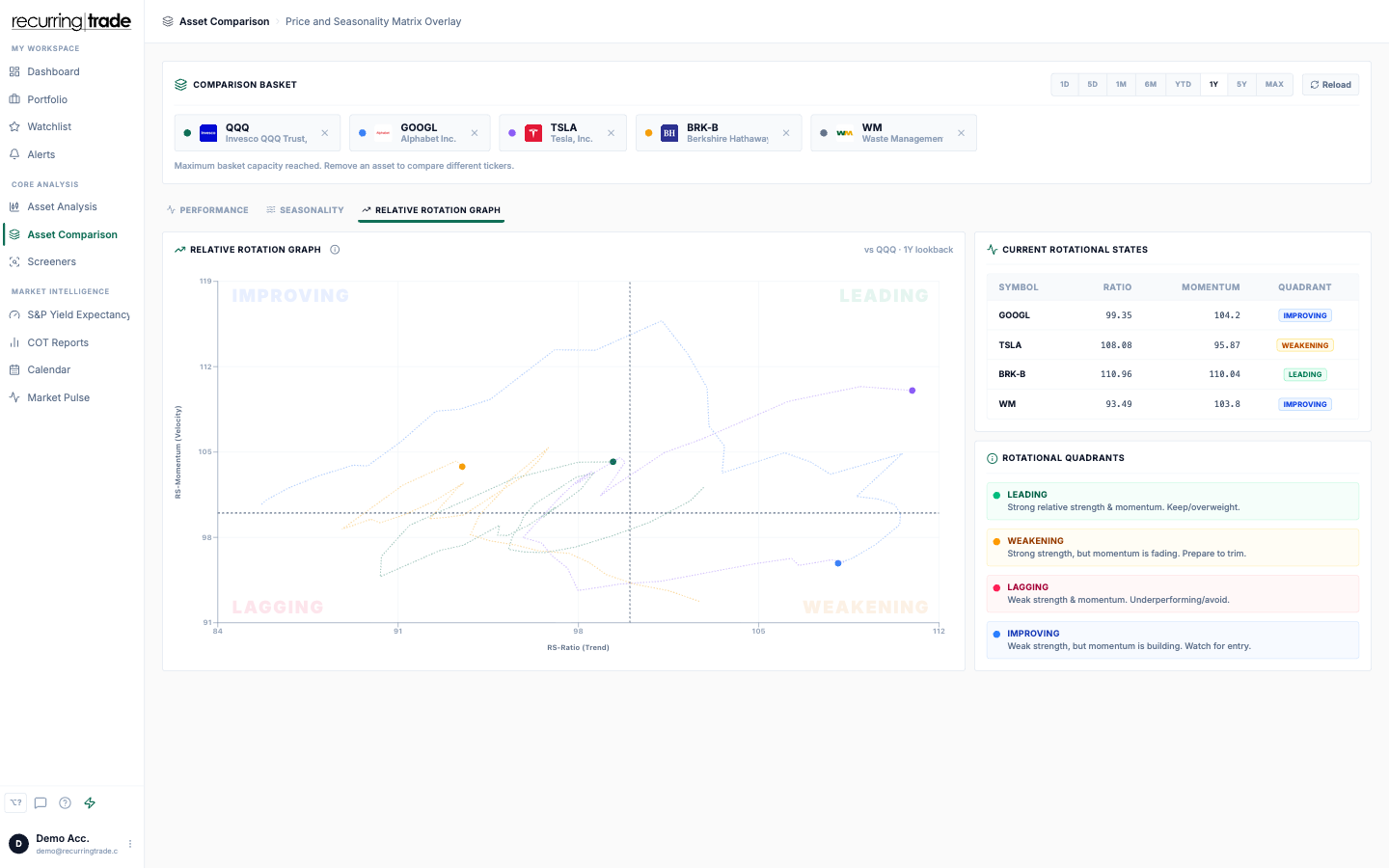The image size is (1389, 868).
Task: Remove QQQ from comparison basket
Action: [325, 133]
